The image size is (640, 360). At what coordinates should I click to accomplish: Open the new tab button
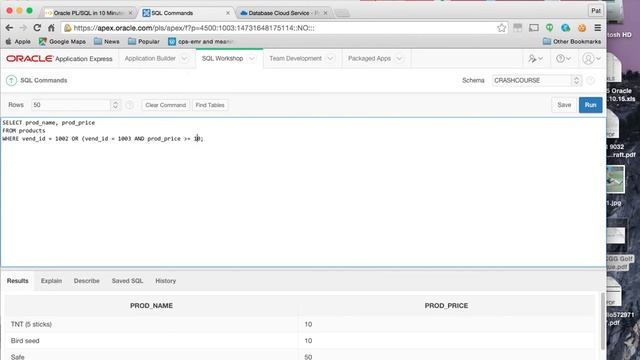point(342,13)
